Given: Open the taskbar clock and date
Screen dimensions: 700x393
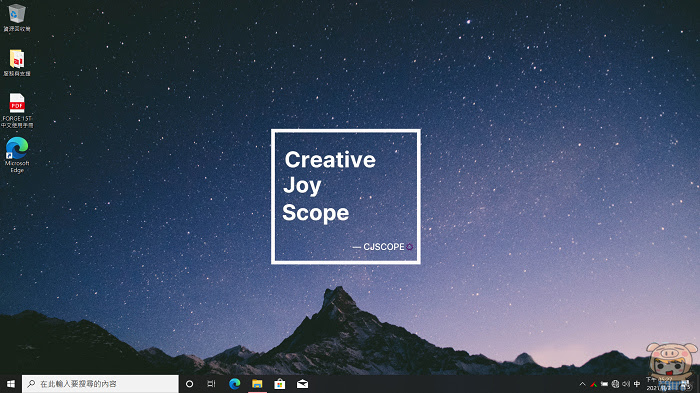Looking at the screenshot, I should (660, 384).
